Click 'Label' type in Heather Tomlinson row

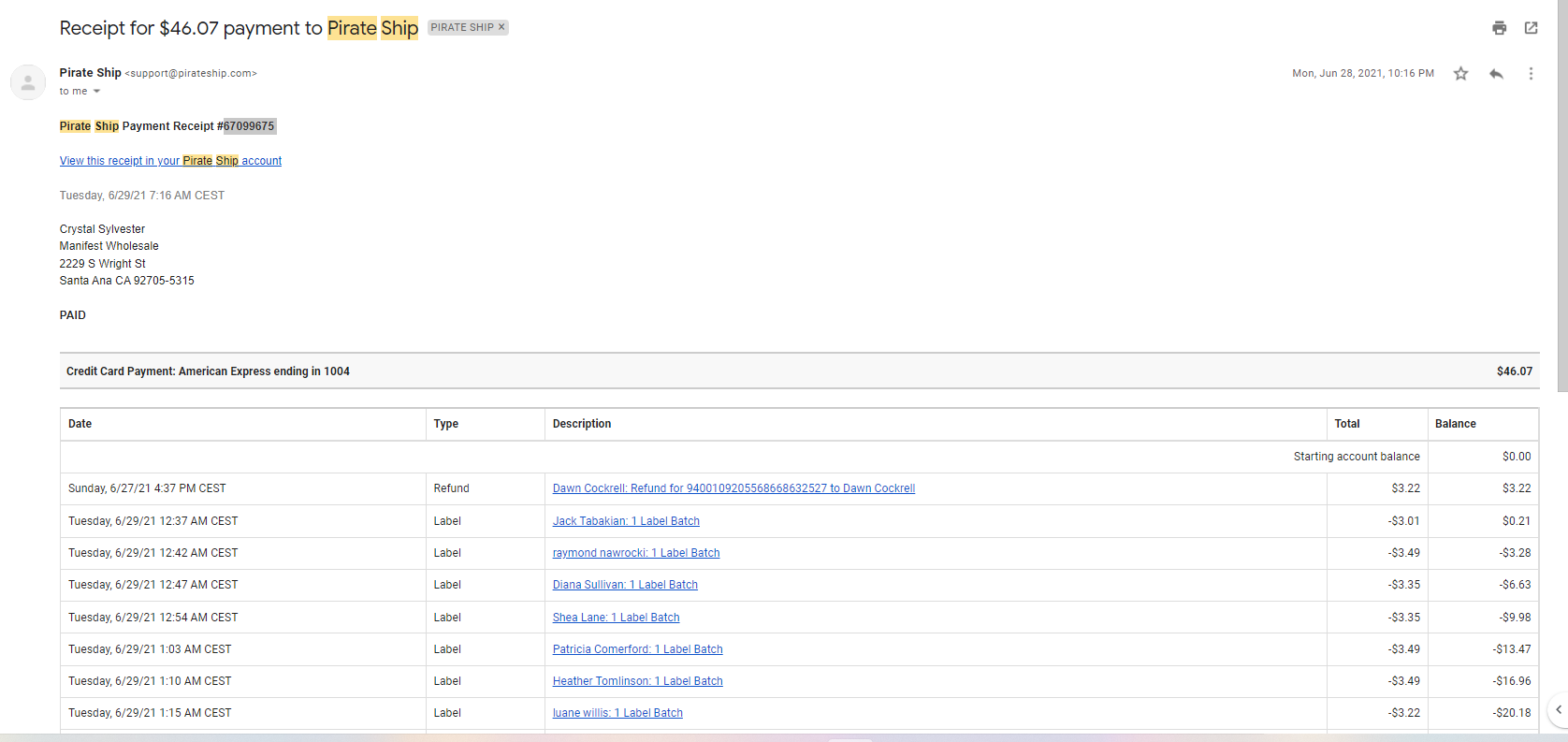click(447, 681)
